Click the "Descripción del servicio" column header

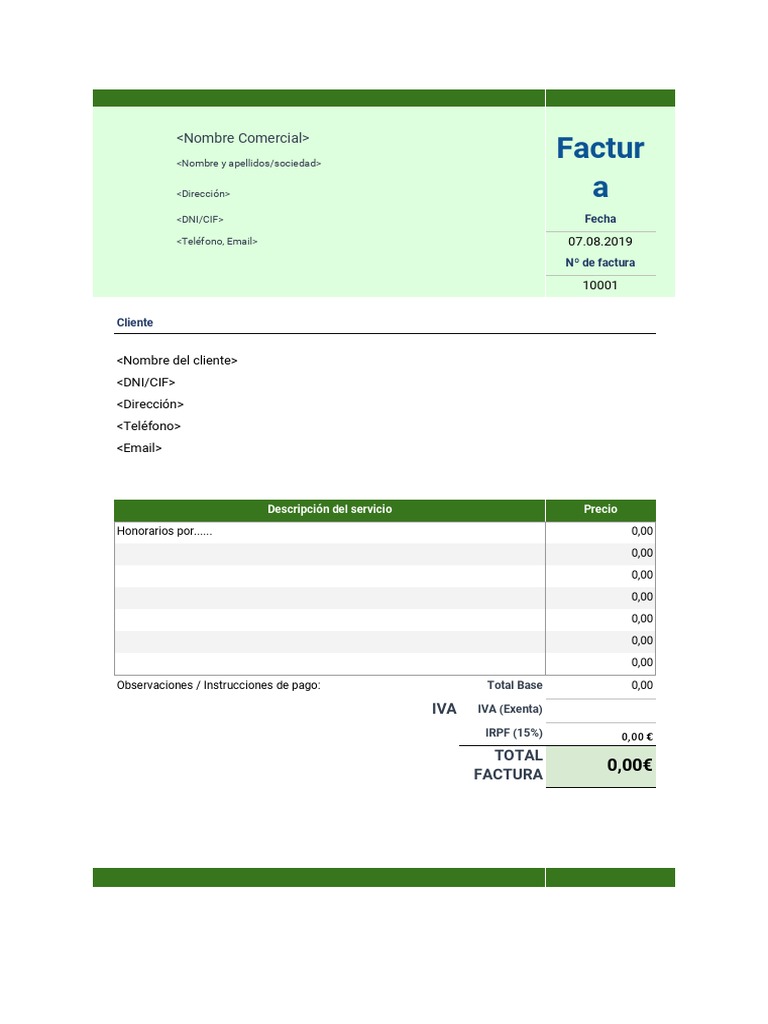pos(329,510)
